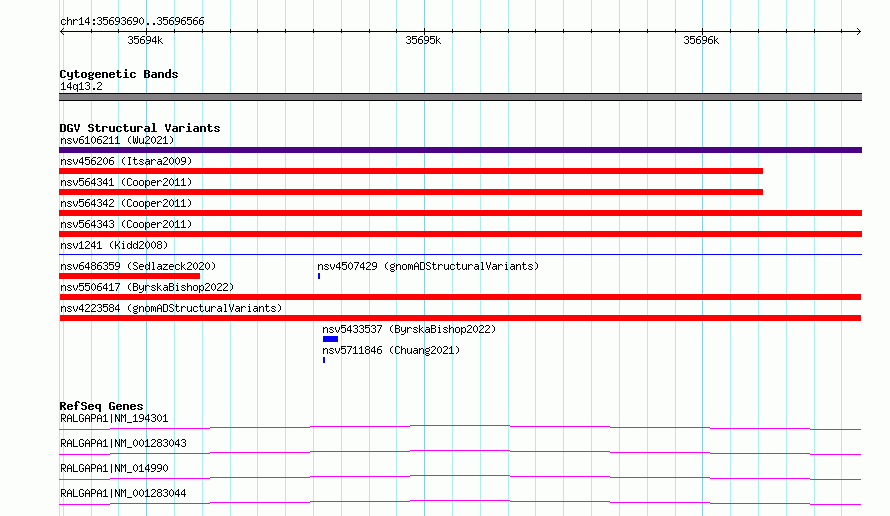Image resolution: width=890 pixels, height=516 pixels.
Task: Click the chr14:35693690..35696566 coordinate label
Action: click(132, 22)
